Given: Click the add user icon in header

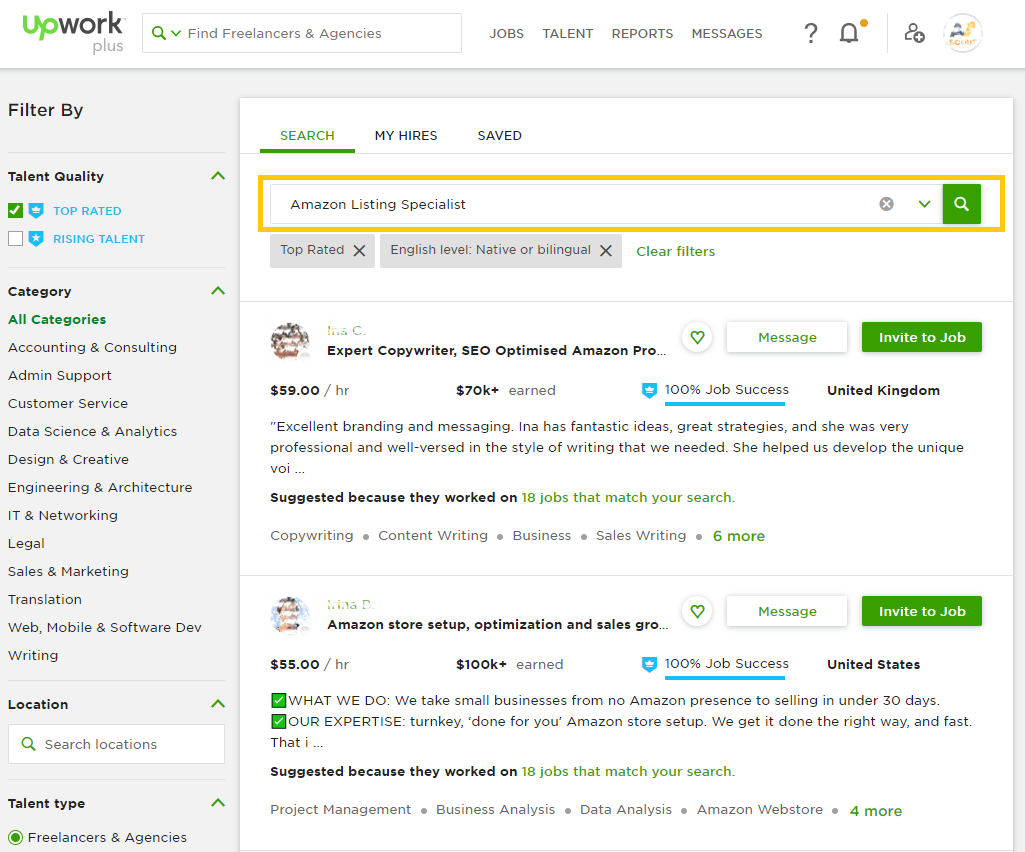Looking at the screenshot, I should tap(914, 33).
